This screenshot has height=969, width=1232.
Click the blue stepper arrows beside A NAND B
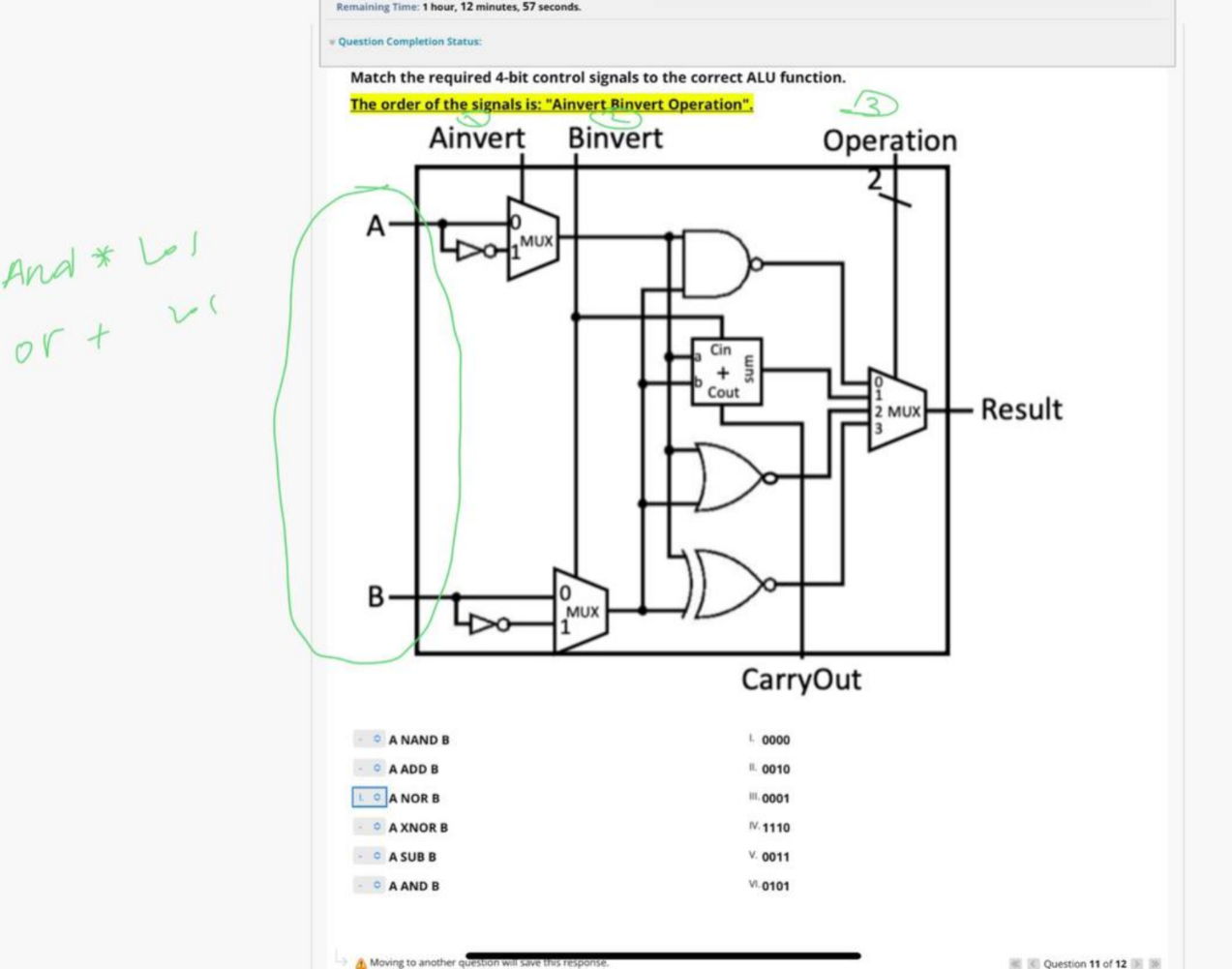pos(376,740)
